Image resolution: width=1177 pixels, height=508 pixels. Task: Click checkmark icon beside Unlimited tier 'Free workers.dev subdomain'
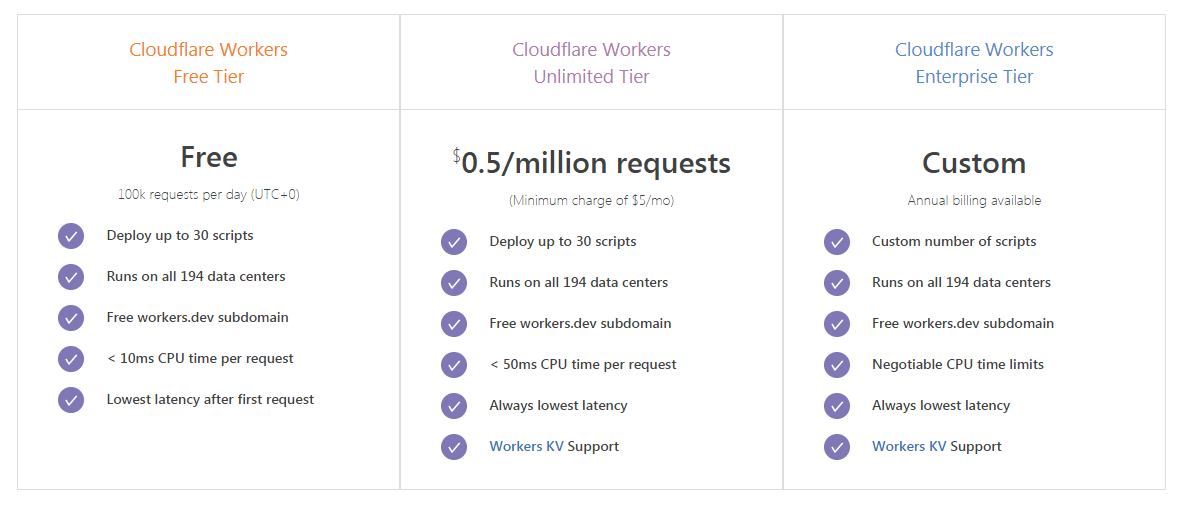tap(454, 324)
